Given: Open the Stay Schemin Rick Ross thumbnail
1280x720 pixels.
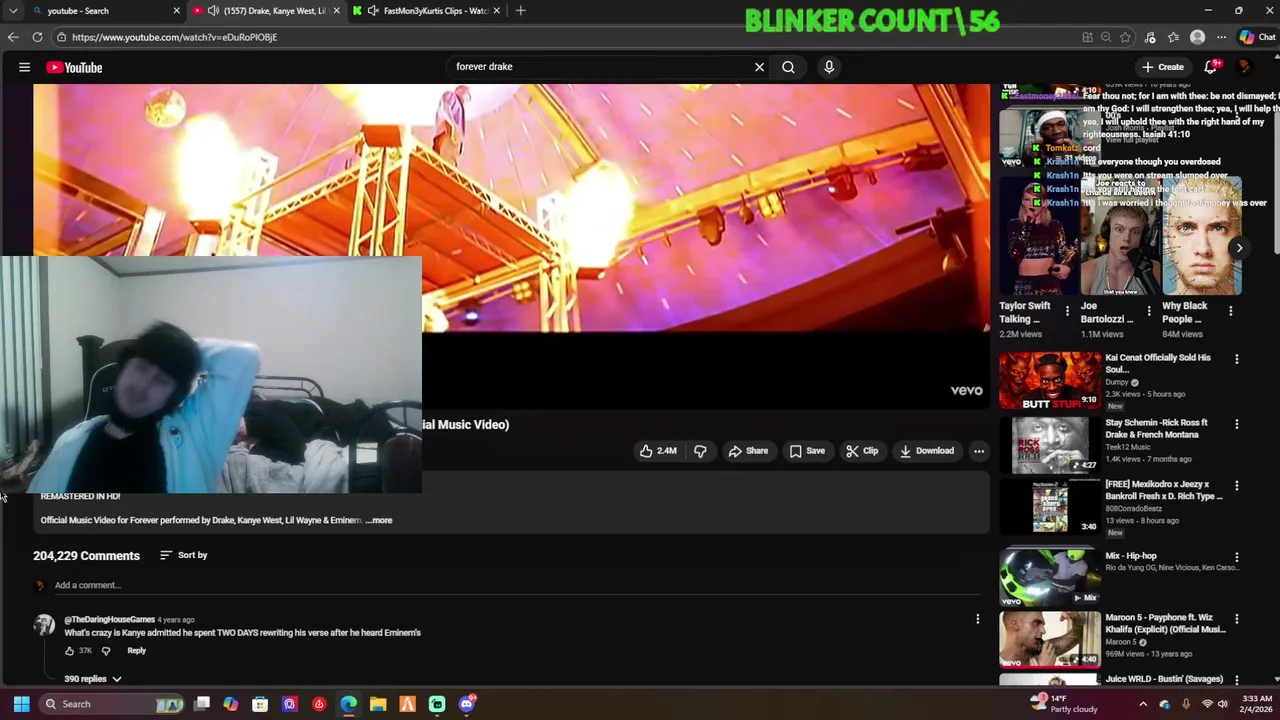Looking at the screenshot, I should [1050, 445].
